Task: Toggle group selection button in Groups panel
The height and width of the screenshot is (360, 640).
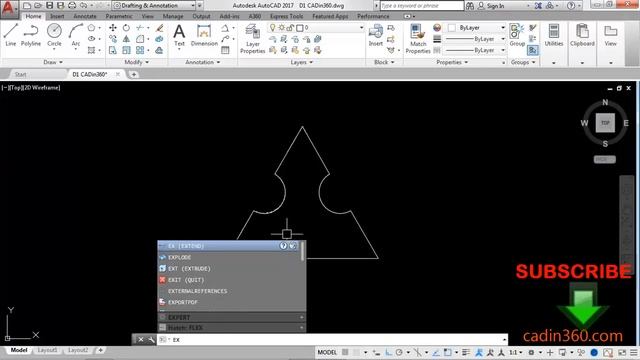Action: [x=533, y=50]
